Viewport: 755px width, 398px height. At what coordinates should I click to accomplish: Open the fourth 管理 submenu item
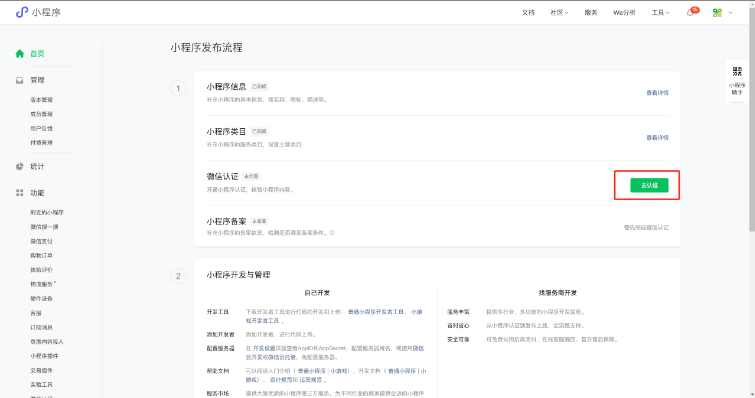point(41,142)
